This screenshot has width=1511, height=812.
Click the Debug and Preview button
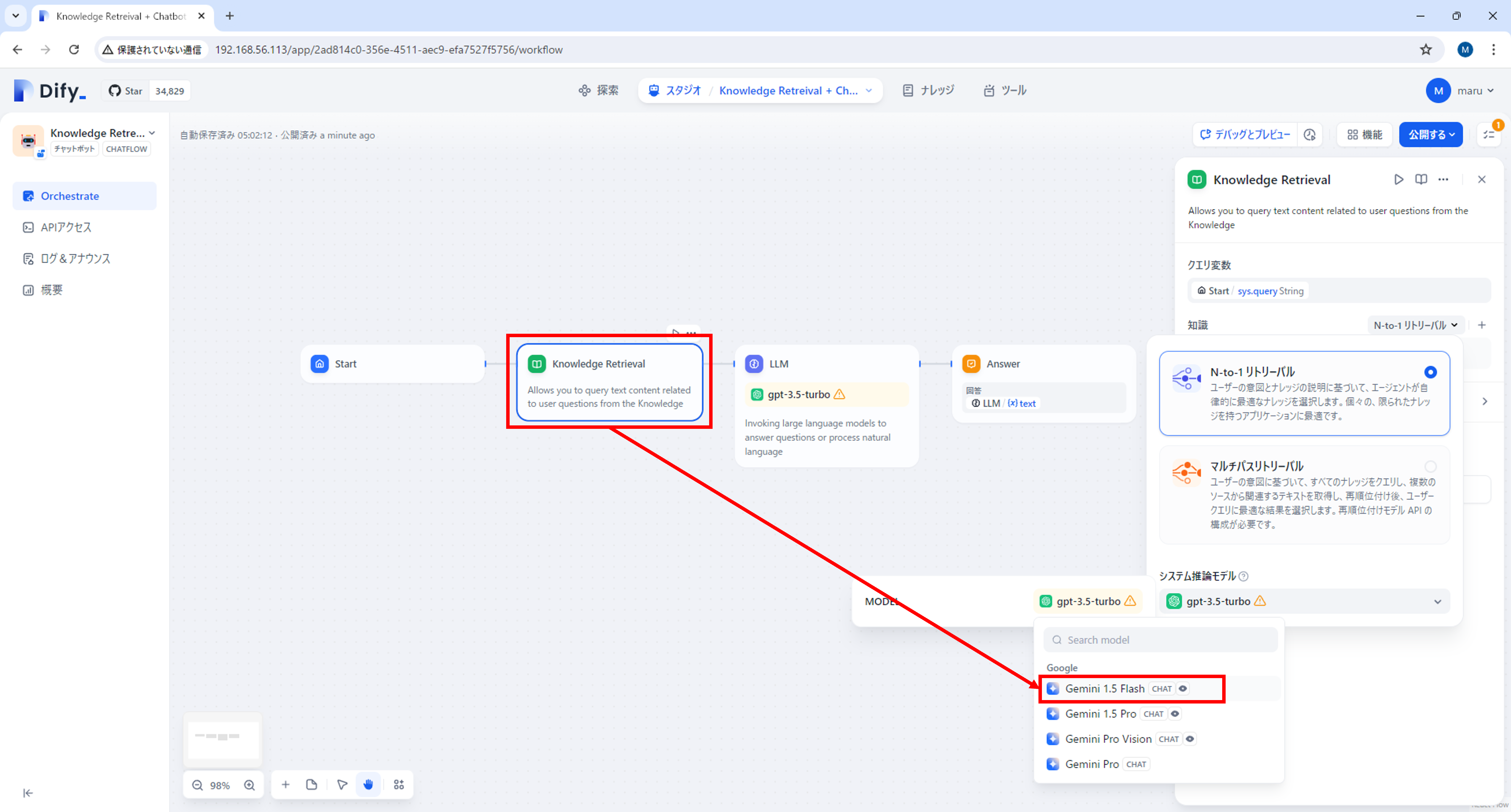tap(1245, 135)
